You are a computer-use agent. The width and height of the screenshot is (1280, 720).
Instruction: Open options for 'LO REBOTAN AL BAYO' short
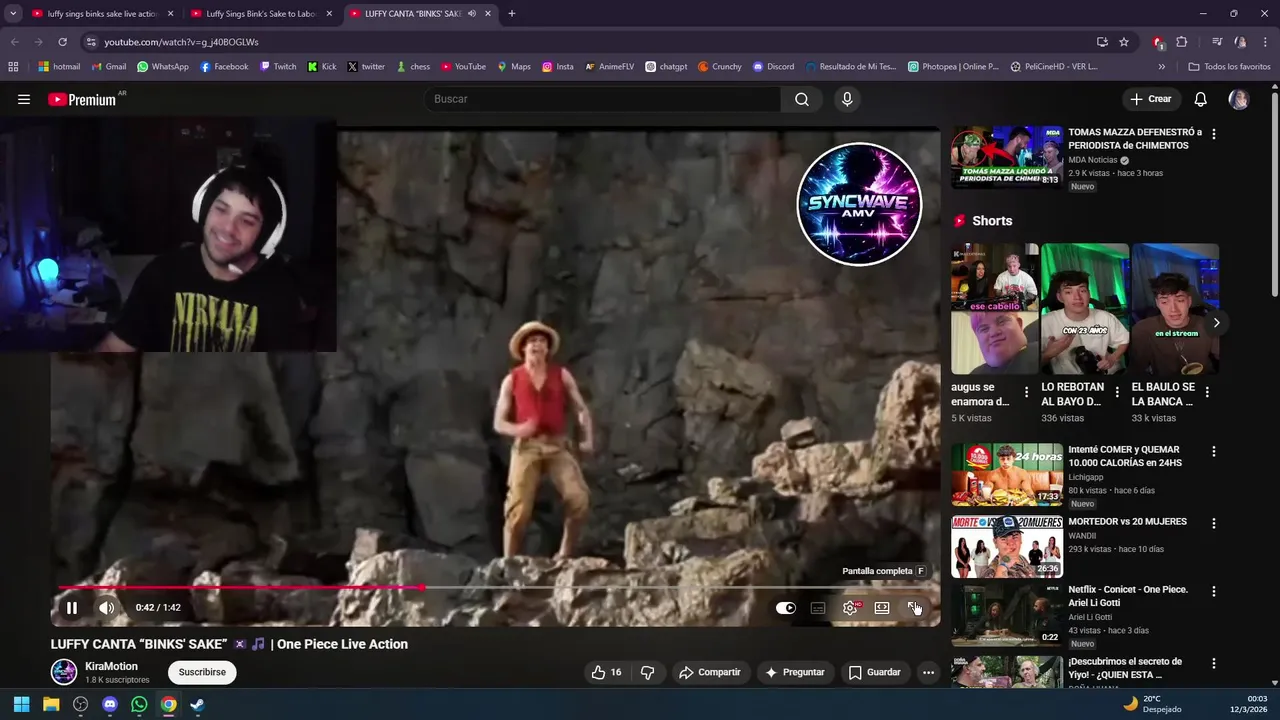coord(1116,393)
